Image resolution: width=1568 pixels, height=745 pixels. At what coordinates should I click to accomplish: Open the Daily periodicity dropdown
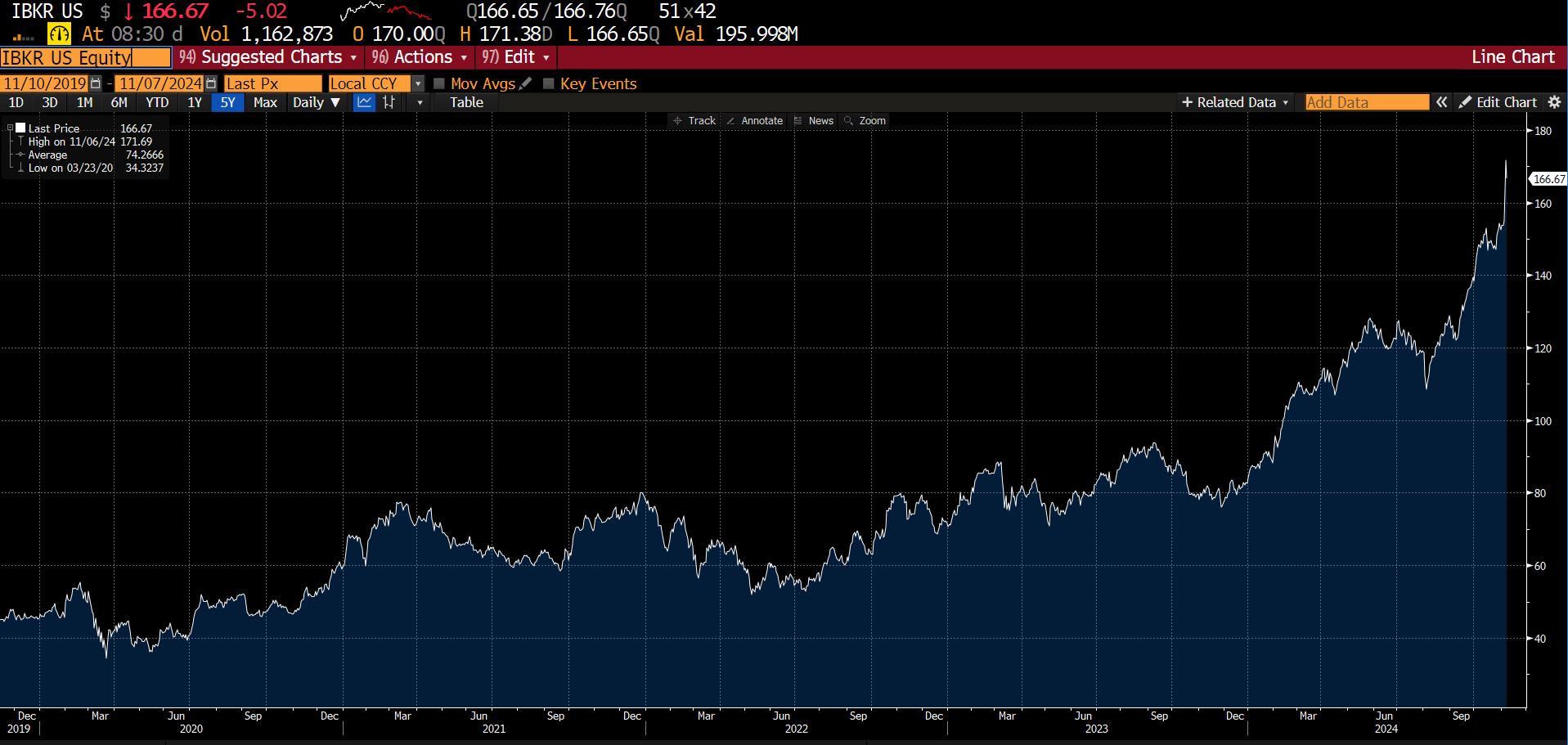click(316, 102)
